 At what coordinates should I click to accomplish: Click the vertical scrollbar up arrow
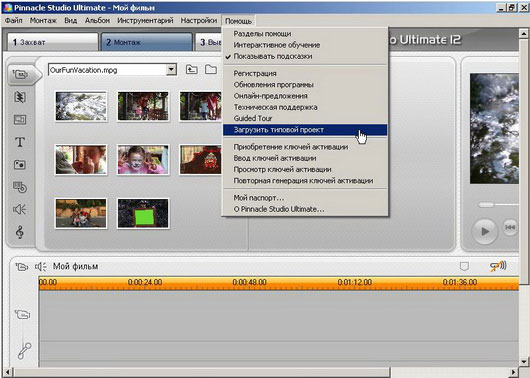point(524,33)
